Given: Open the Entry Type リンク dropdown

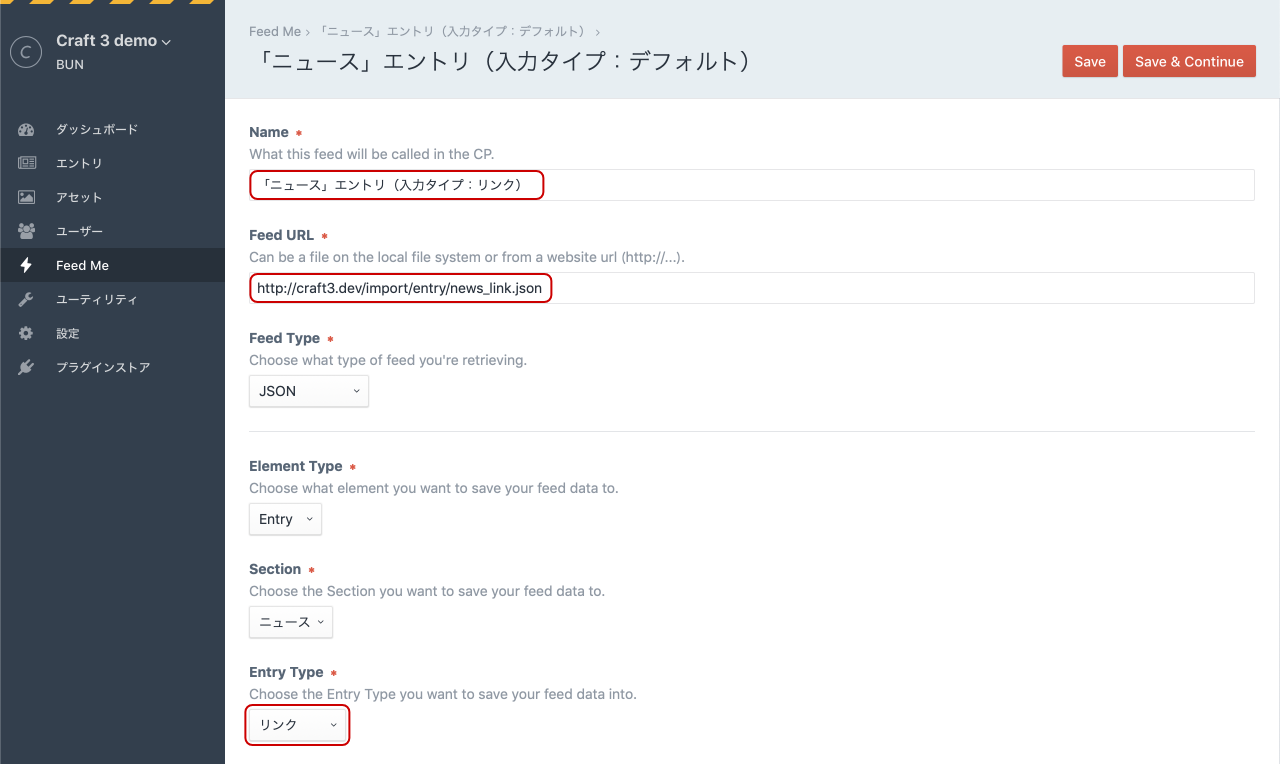Looking at the screenshot, I should point(297,724).
